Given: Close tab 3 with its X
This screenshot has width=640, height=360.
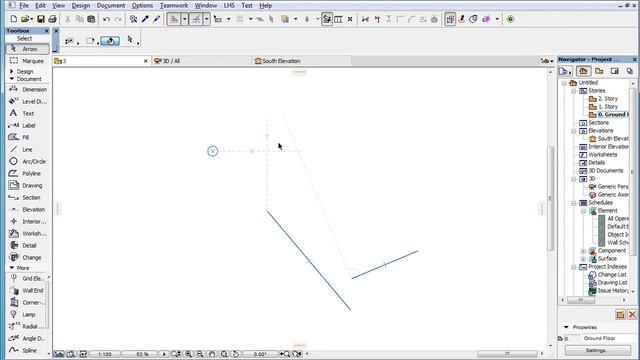Looking at the screenshot, I should (x=146, y=61).
